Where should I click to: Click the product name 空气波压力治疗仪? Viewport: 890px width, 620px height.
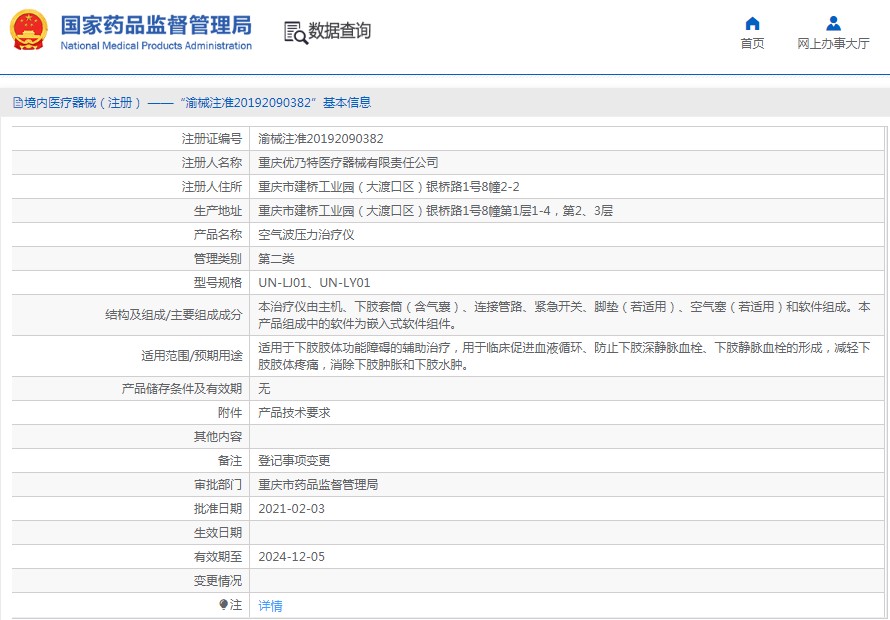[x=306, y=235]
